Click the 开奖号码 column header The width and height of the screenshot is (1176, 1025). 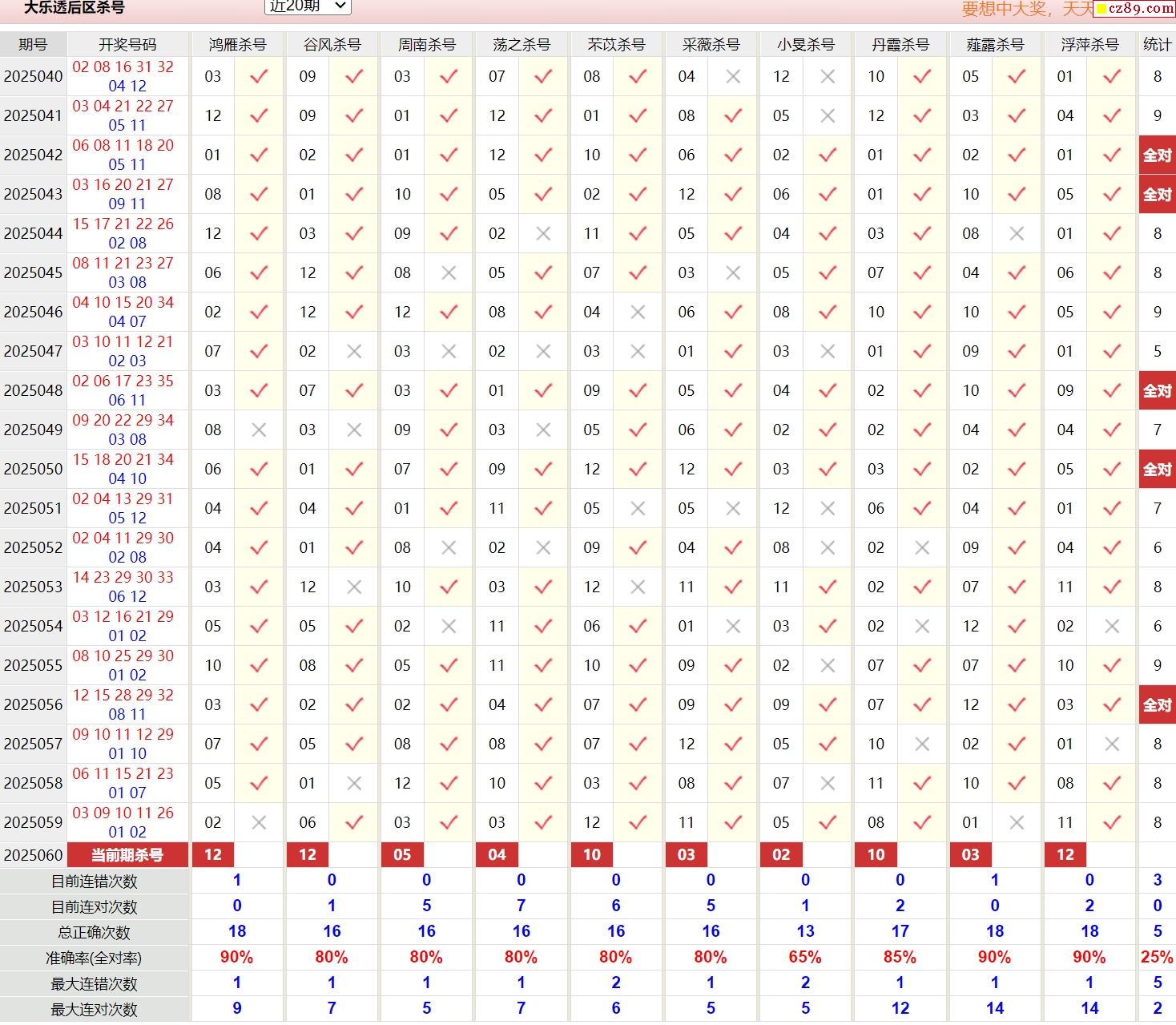click(x=127, y=45)
